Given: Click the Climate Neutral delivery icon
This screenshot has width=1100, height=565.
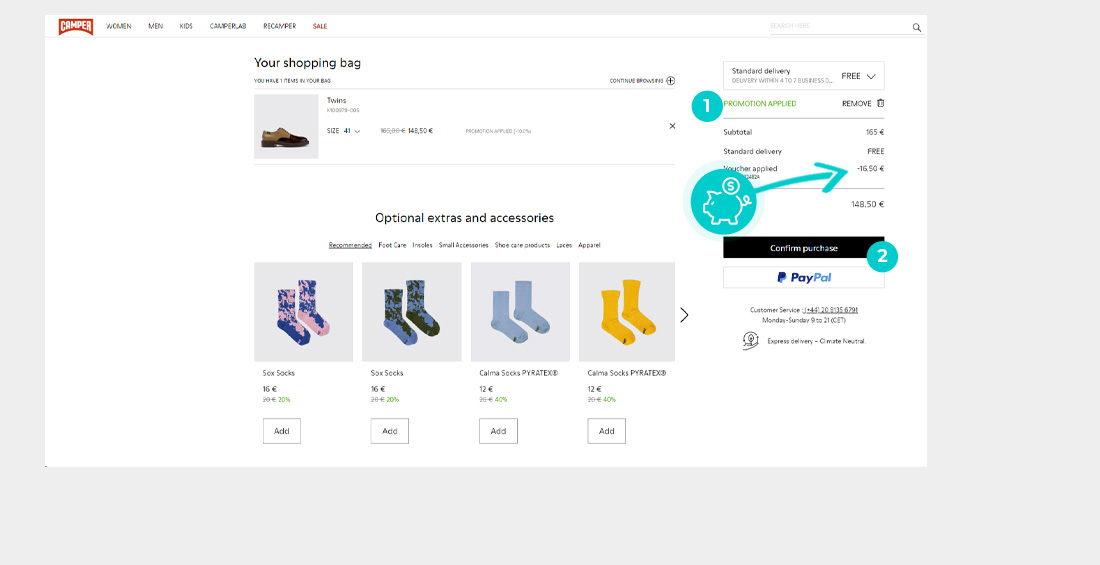Looking at the screenshot, I should click(x=751, y=341).
